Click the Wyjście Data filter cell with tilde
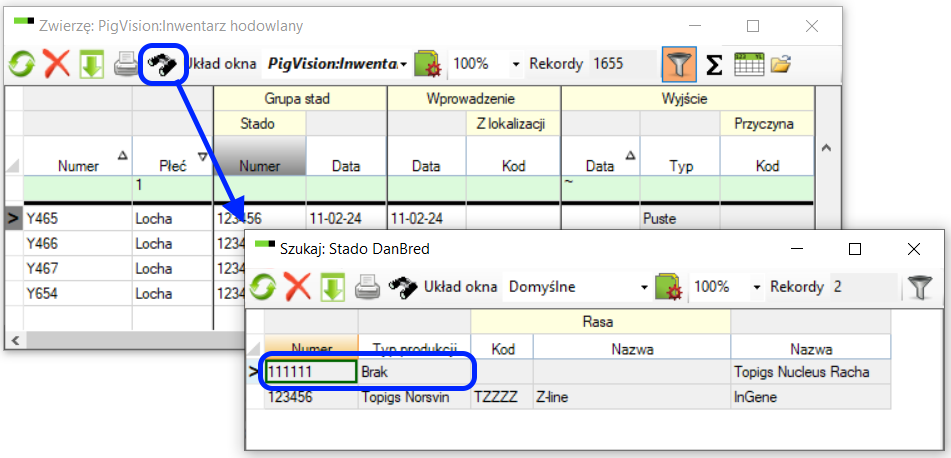The height and width of the screenshot is (458, 951). click(x=600, y=187)
